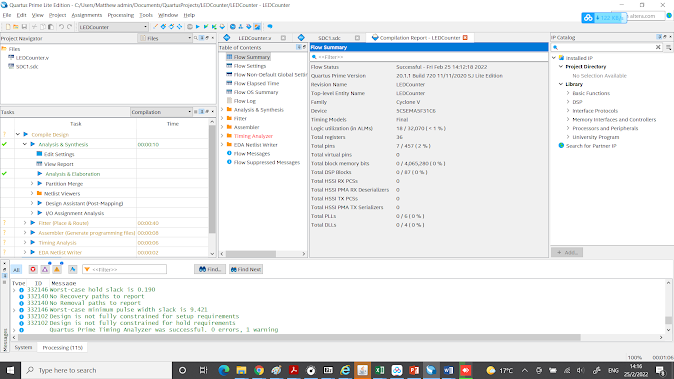Open Excel from the Windows taskbar
The height and width of the screenshot is (379, 674).
380,370
